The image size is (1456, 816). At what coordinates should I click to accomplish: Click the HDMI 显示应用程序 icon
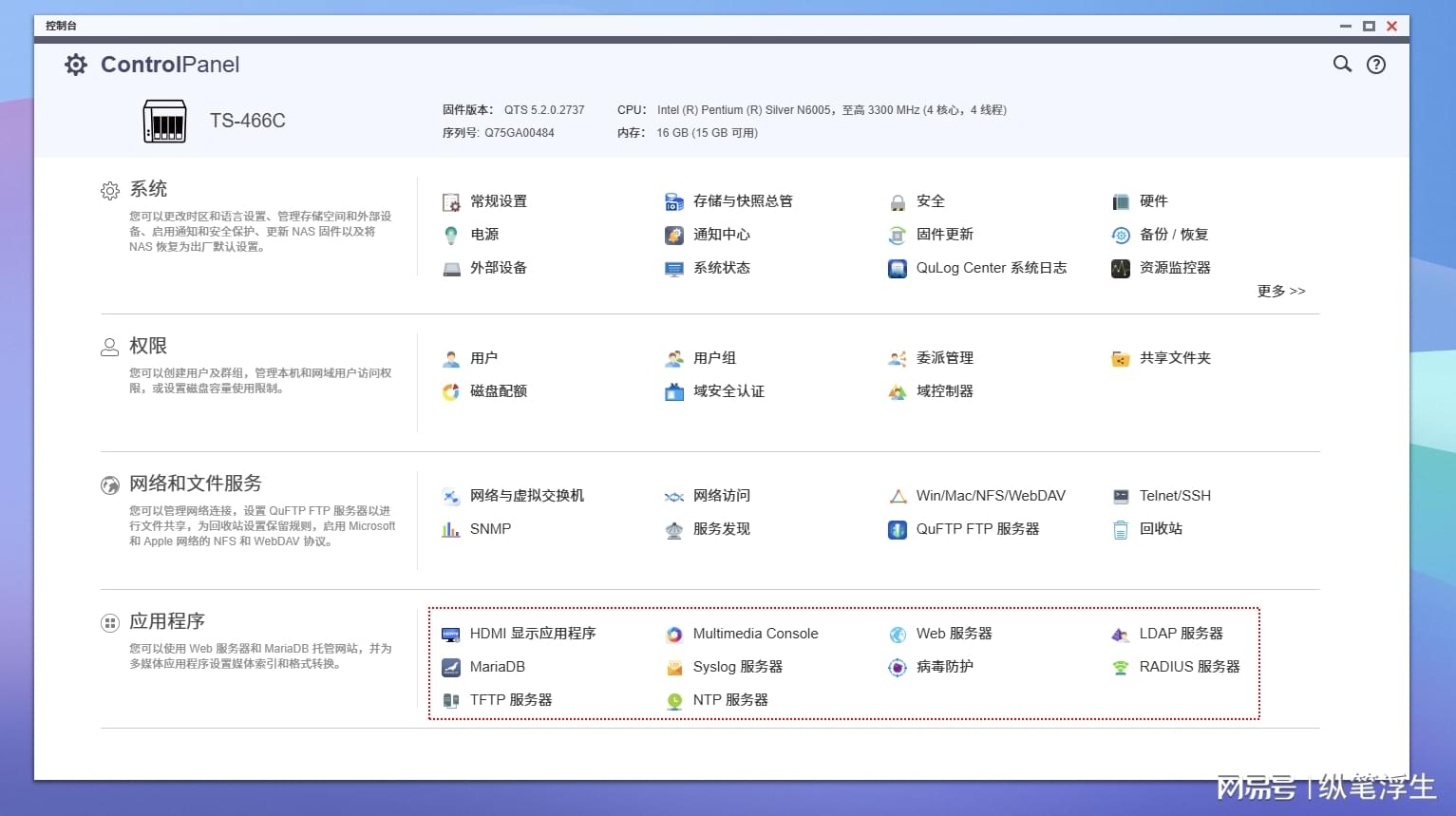451,634
